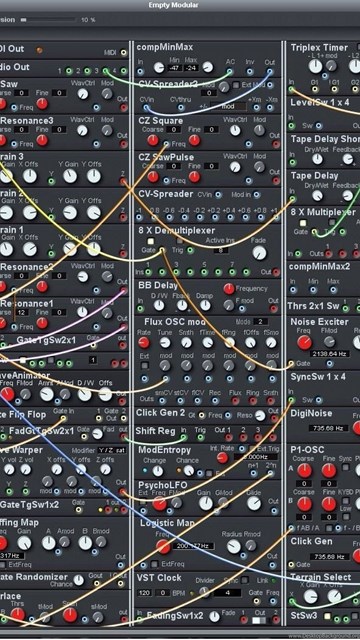Click the red Frequency knob on BB Delay
360x640 pixels.
[229, 289]
